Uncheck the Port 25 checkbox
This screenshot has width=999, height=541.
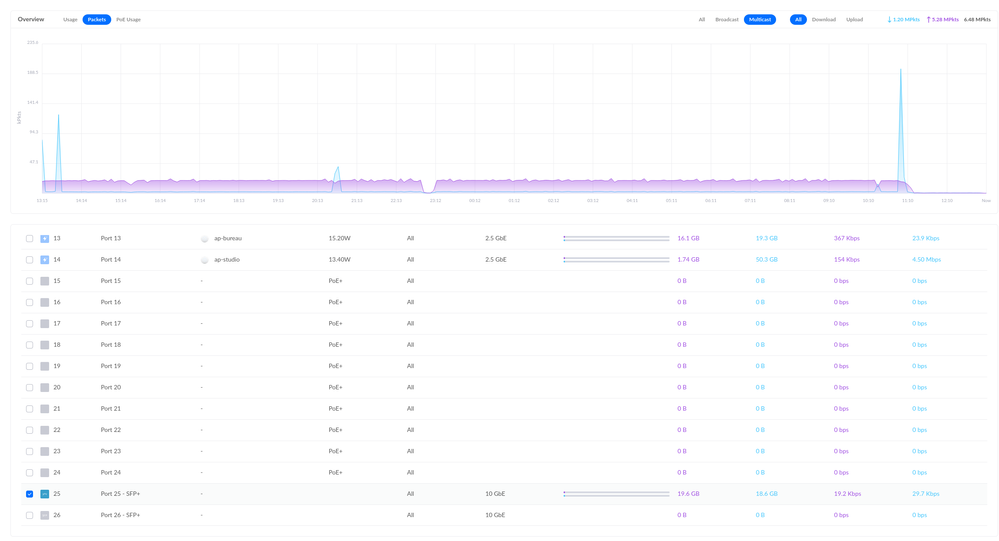tap(29, 494)
